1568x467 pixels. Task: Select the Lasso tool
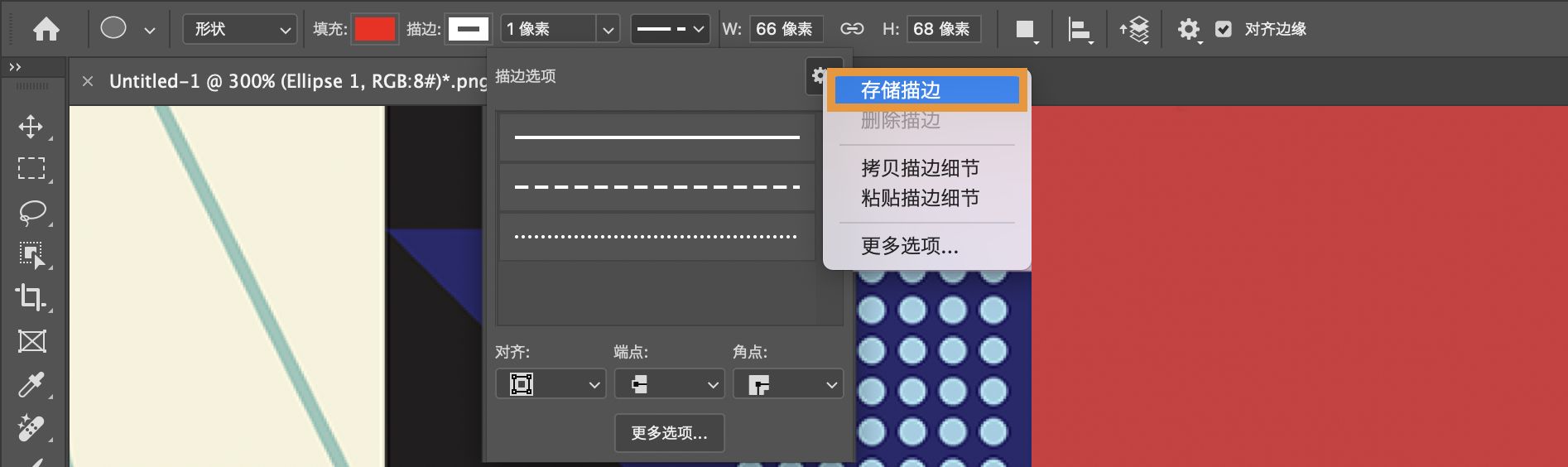[31, 213]
